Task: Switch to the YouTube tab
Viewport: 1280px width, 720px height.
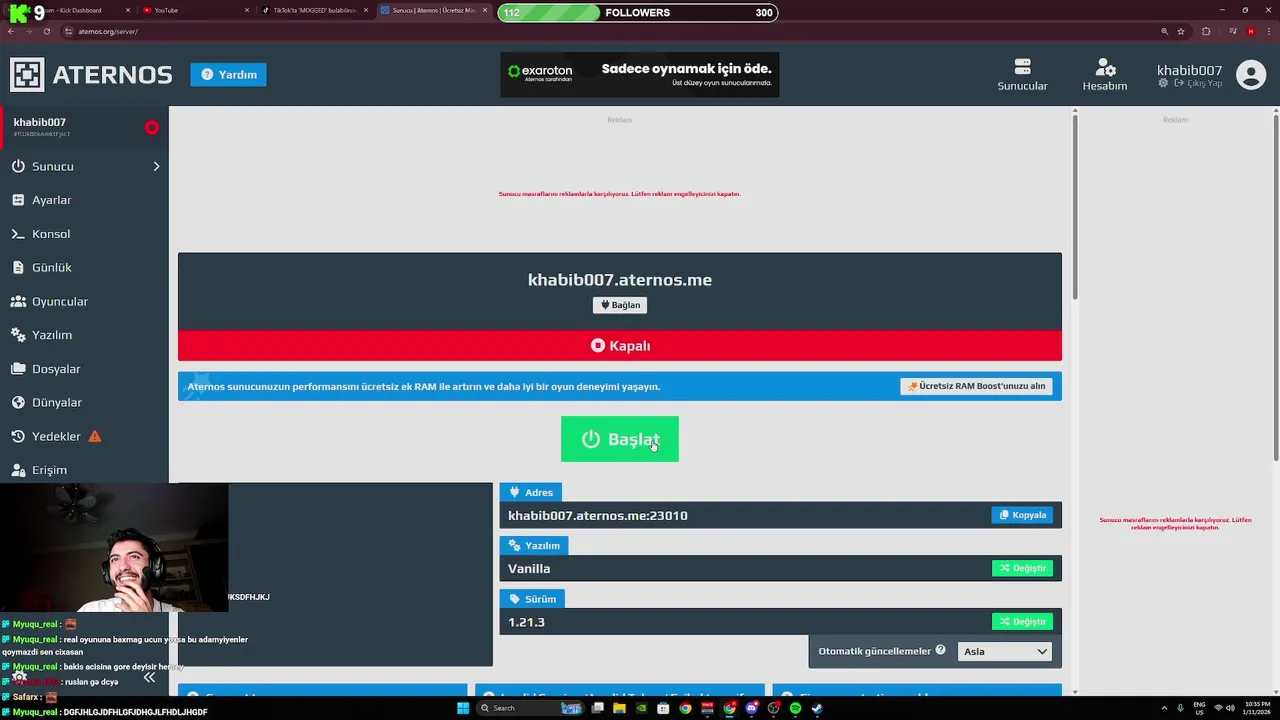Action: [195, 10]
